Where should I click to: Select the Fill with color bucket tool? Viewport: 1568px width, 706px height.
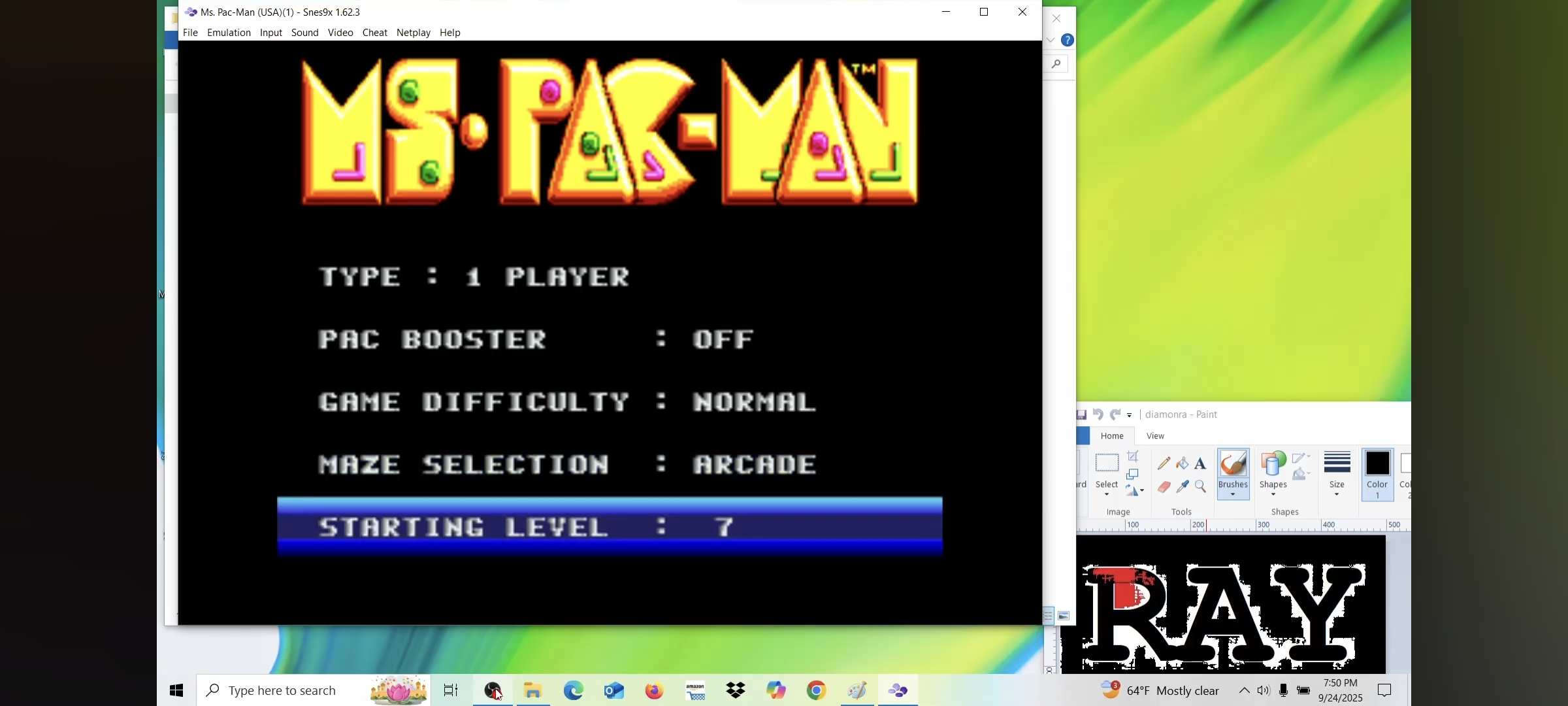[x=1183, y=464]
